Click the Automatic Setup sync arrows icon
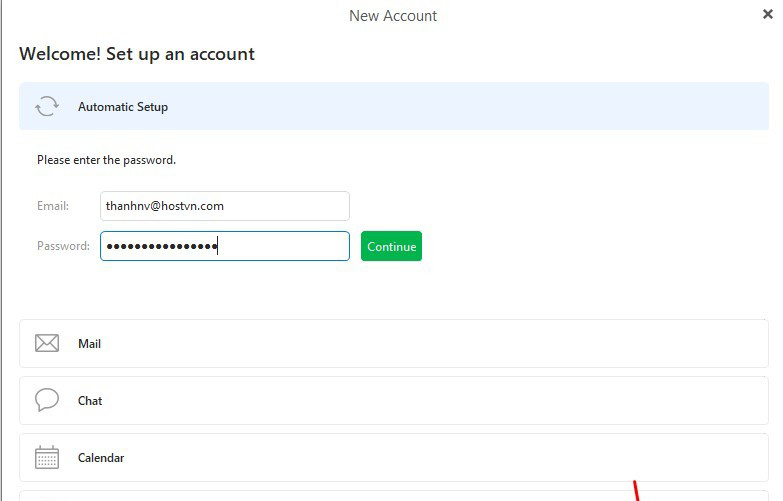 pos(47,106)
